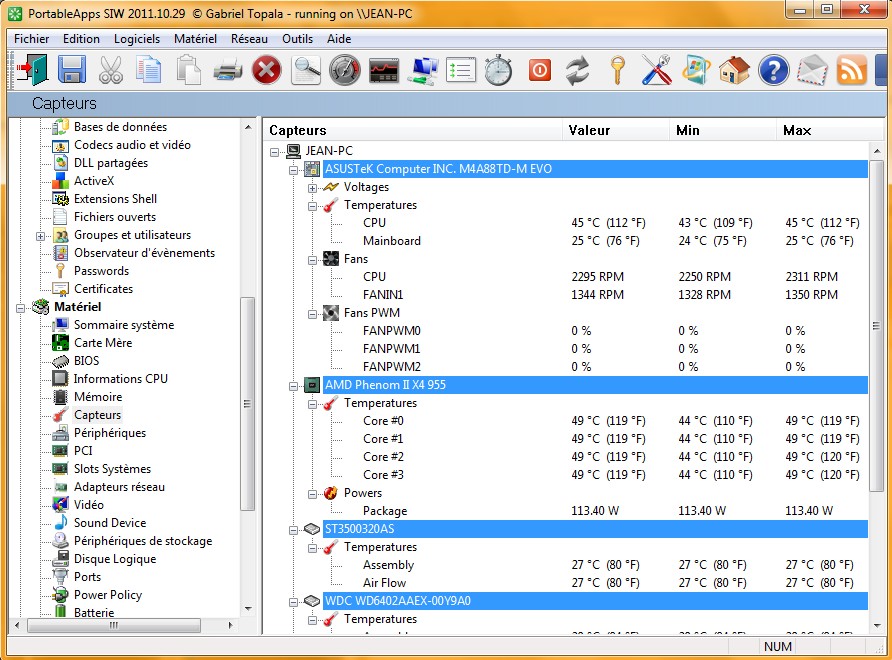Click the envelope mail toolbar icon
Image resolution: width=892 pixels, height=660 pixels.
[x=812, y=70]
